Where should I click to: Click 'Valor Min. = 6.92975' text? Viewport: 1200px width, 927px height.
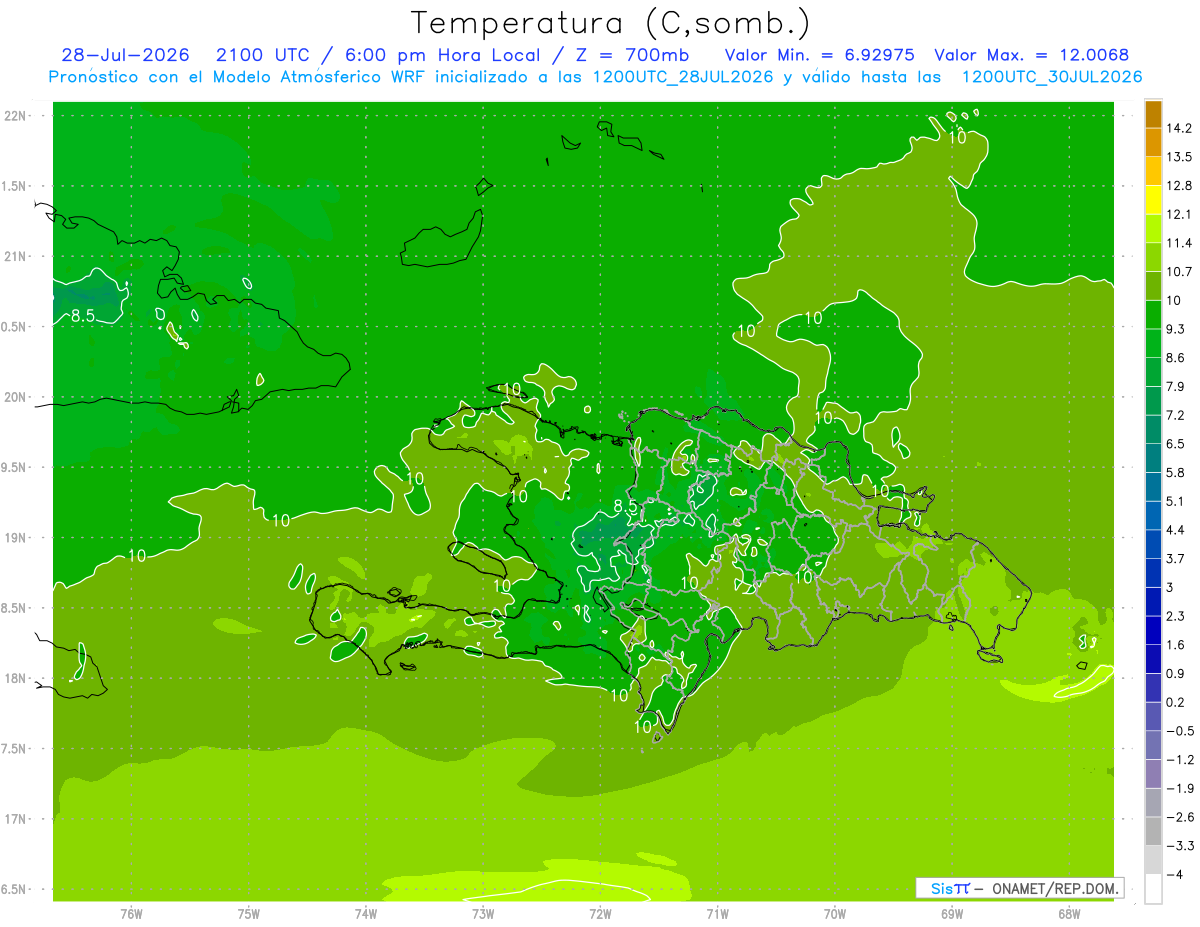coord(819,55)
